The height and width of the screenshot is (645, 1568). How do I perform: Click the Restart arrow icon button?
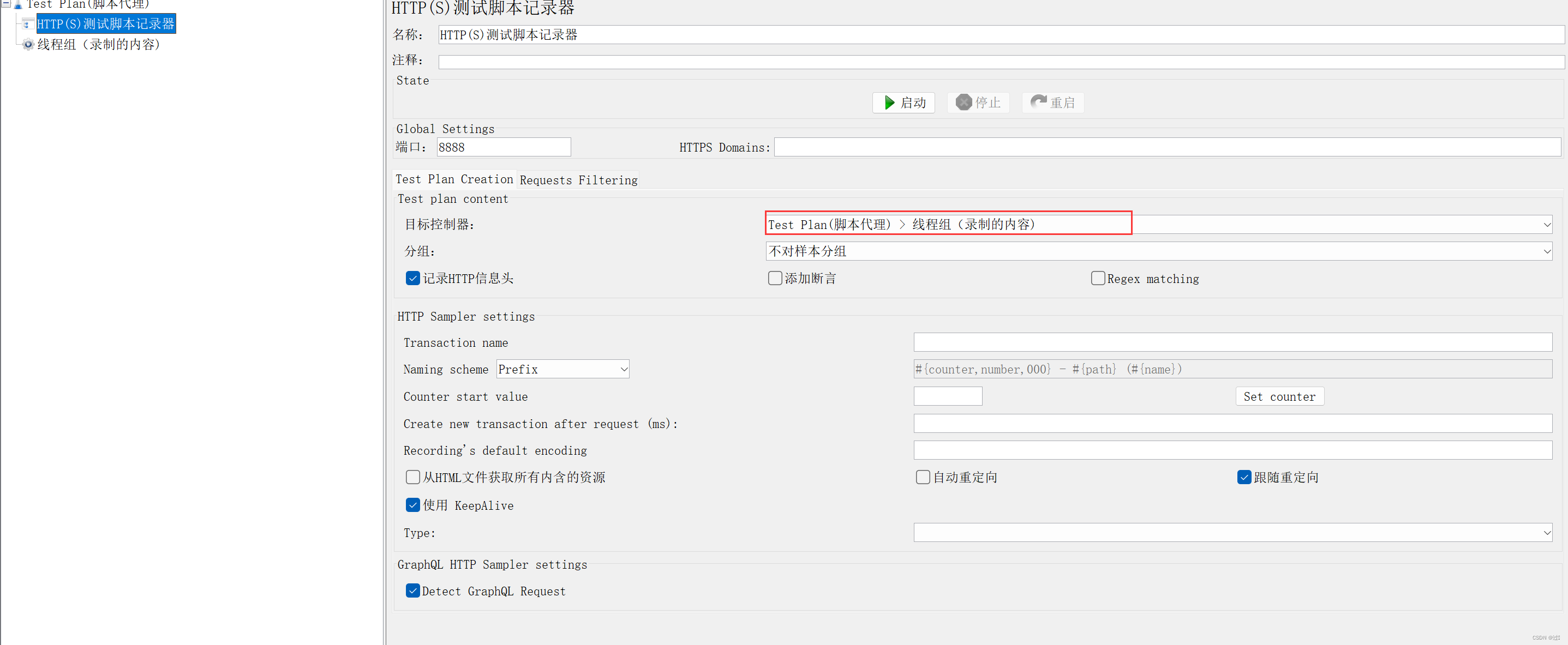point(1038,101)
